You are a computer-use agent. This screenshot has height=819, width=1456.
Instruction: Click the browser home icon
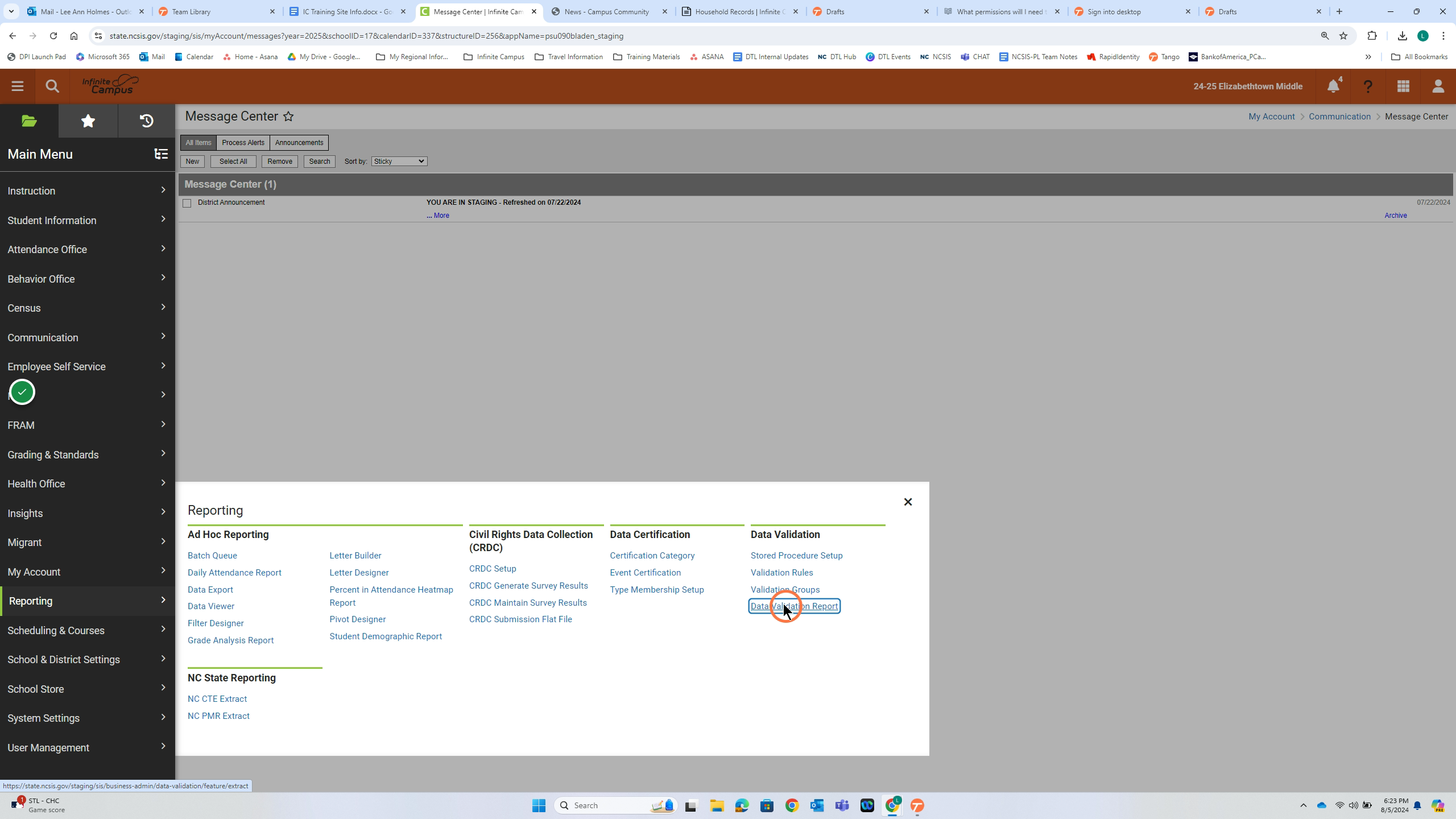(x=74, y=36)
